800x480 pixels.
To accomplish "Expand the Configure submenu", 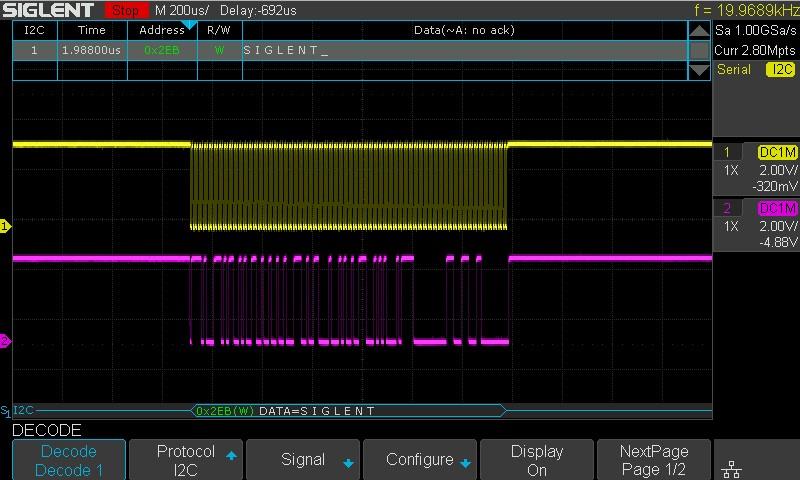I will [420, 460].
